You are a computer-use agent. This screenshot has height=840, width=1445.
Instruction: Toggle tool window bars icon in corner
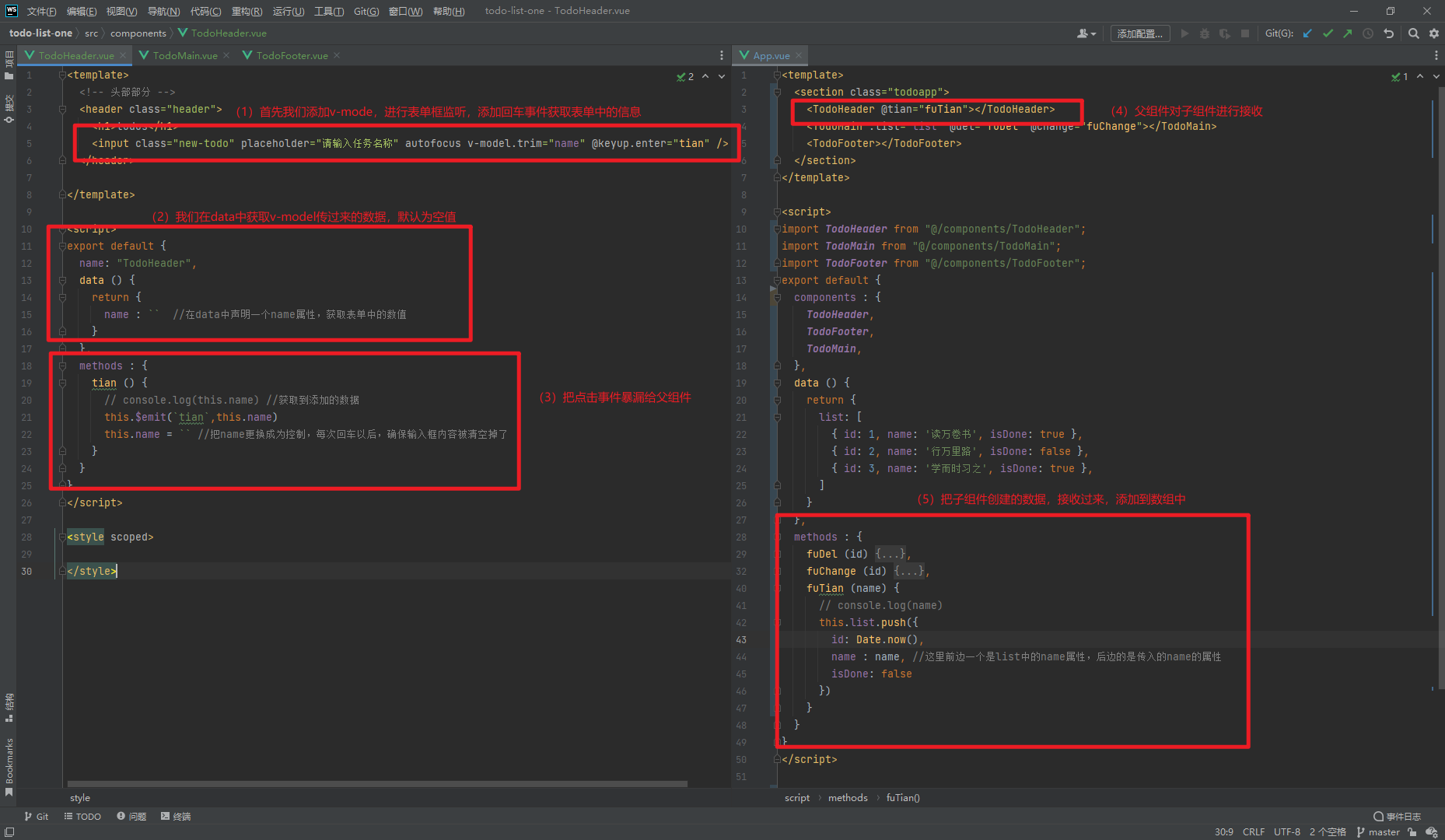(9, 832)
